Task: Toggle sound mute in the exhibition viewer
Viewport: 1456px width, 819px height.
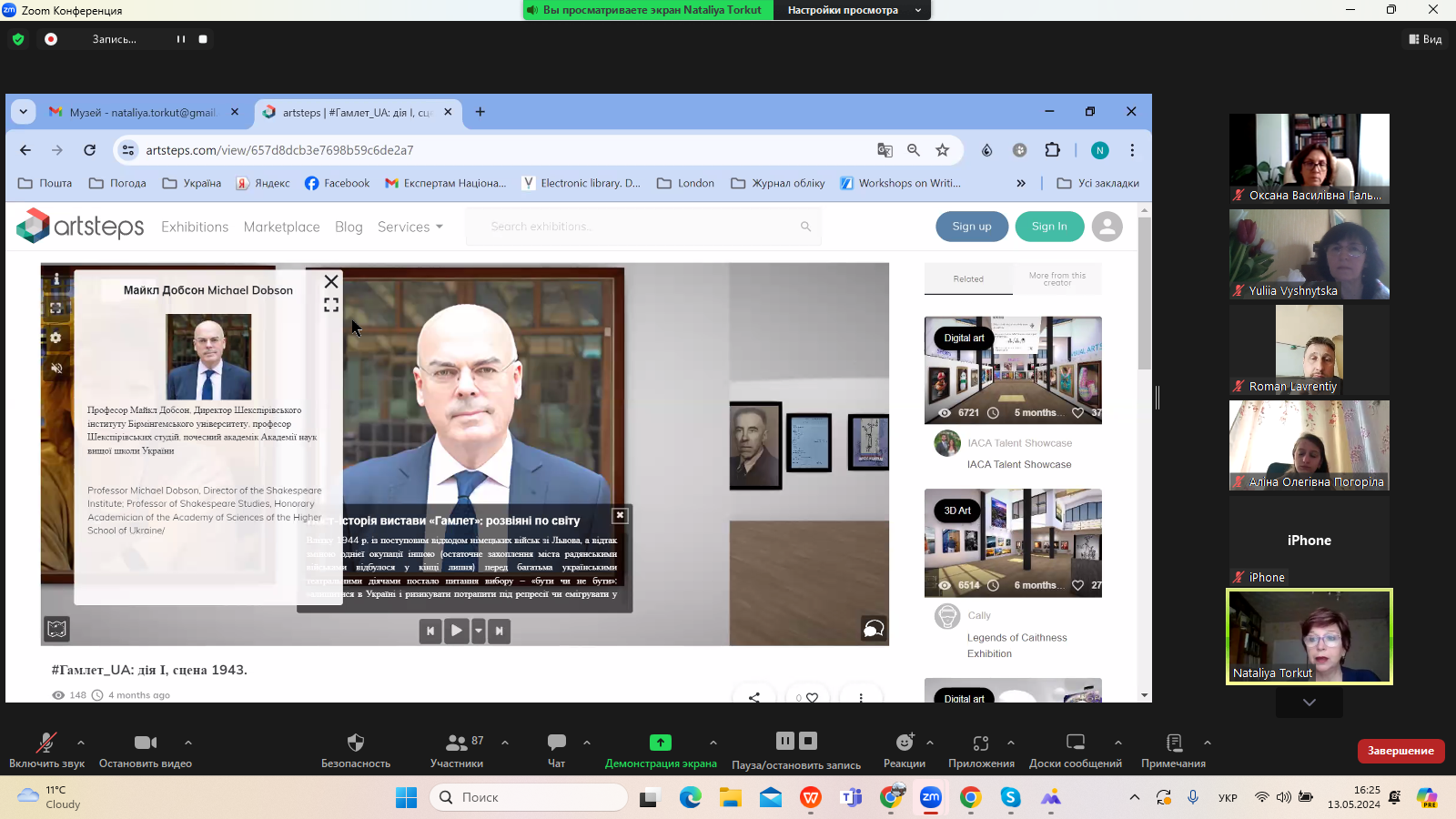Action: click(56, 368)
